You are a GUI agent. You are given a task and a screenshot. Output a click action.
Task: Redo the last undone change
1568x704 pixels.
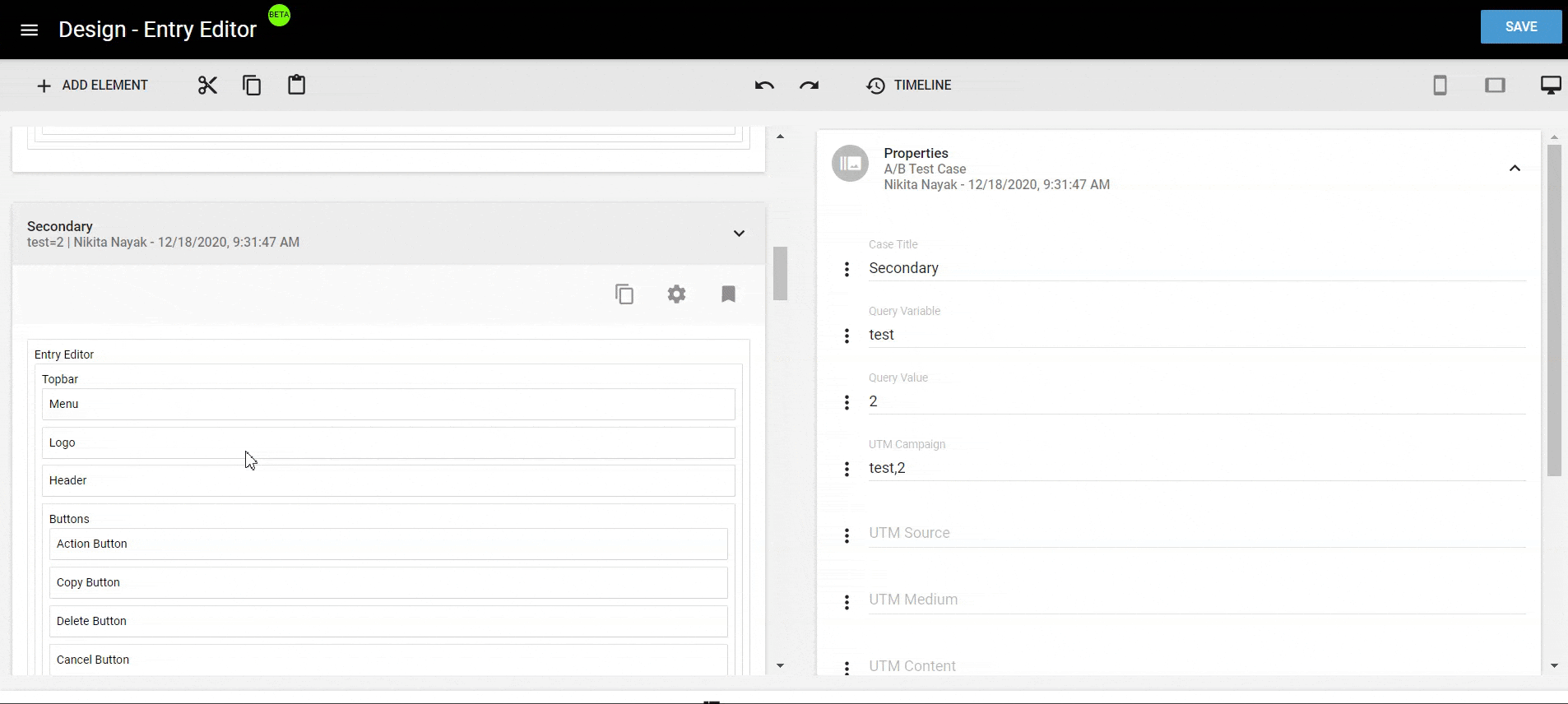pyautogui.click(x=809, y=86)
